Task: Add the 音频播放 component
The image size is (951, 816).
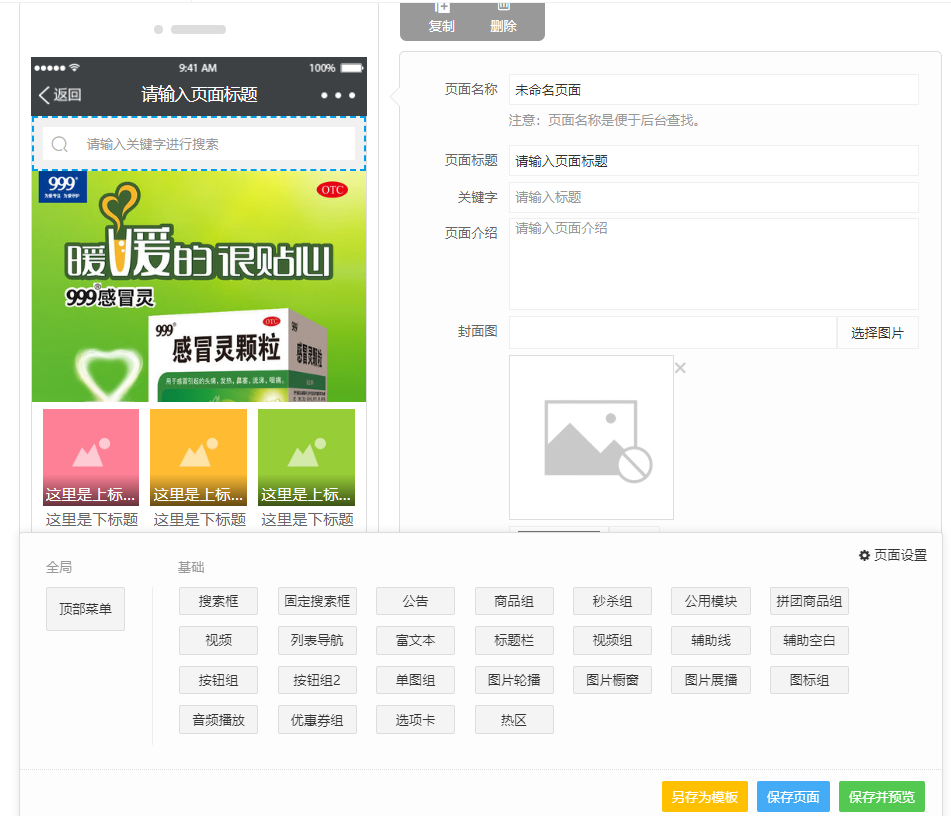Action: point(218,720)
